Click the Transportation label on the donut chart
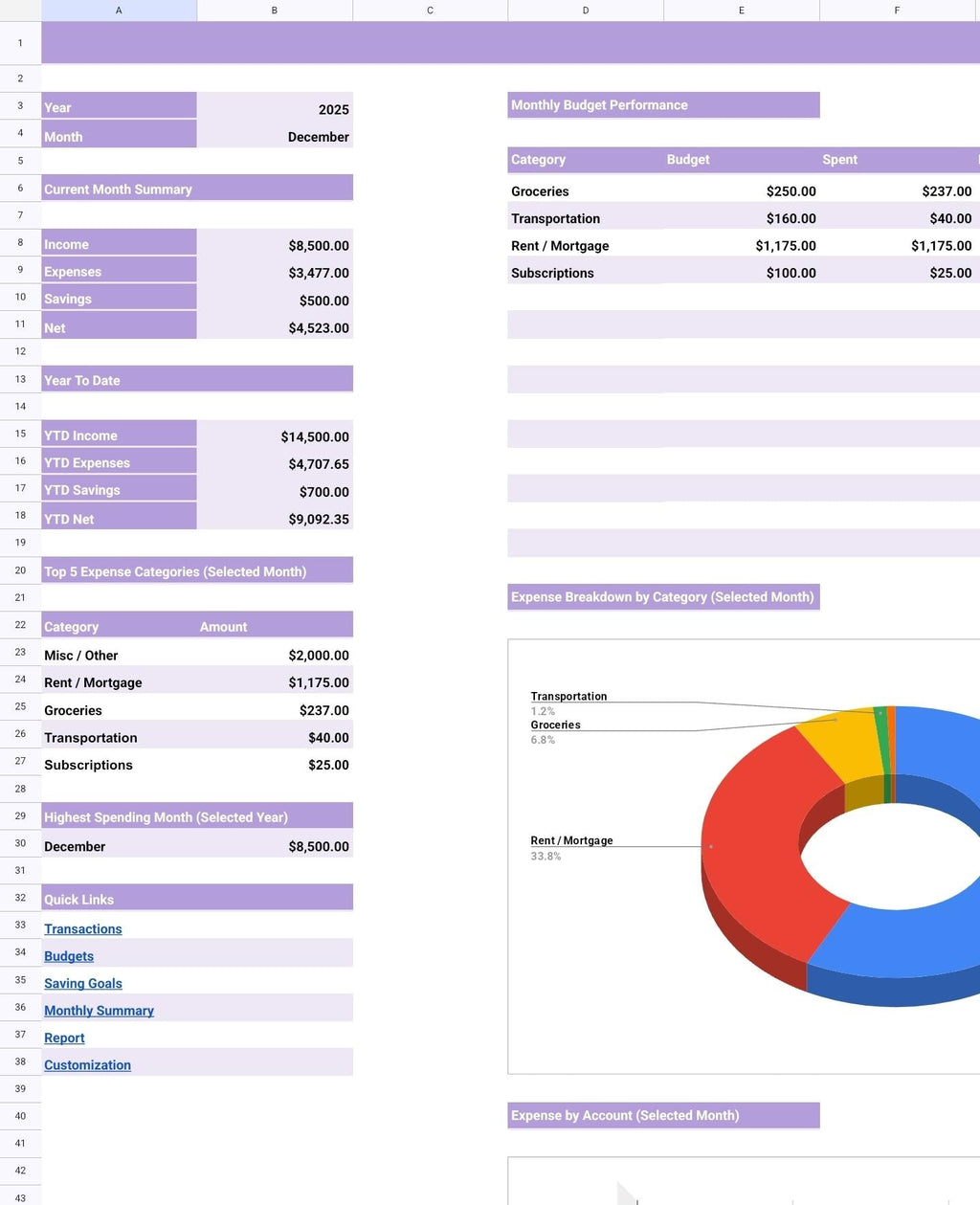The width and height of the screenshot is (980, 1205). click(x=569, y=696)
